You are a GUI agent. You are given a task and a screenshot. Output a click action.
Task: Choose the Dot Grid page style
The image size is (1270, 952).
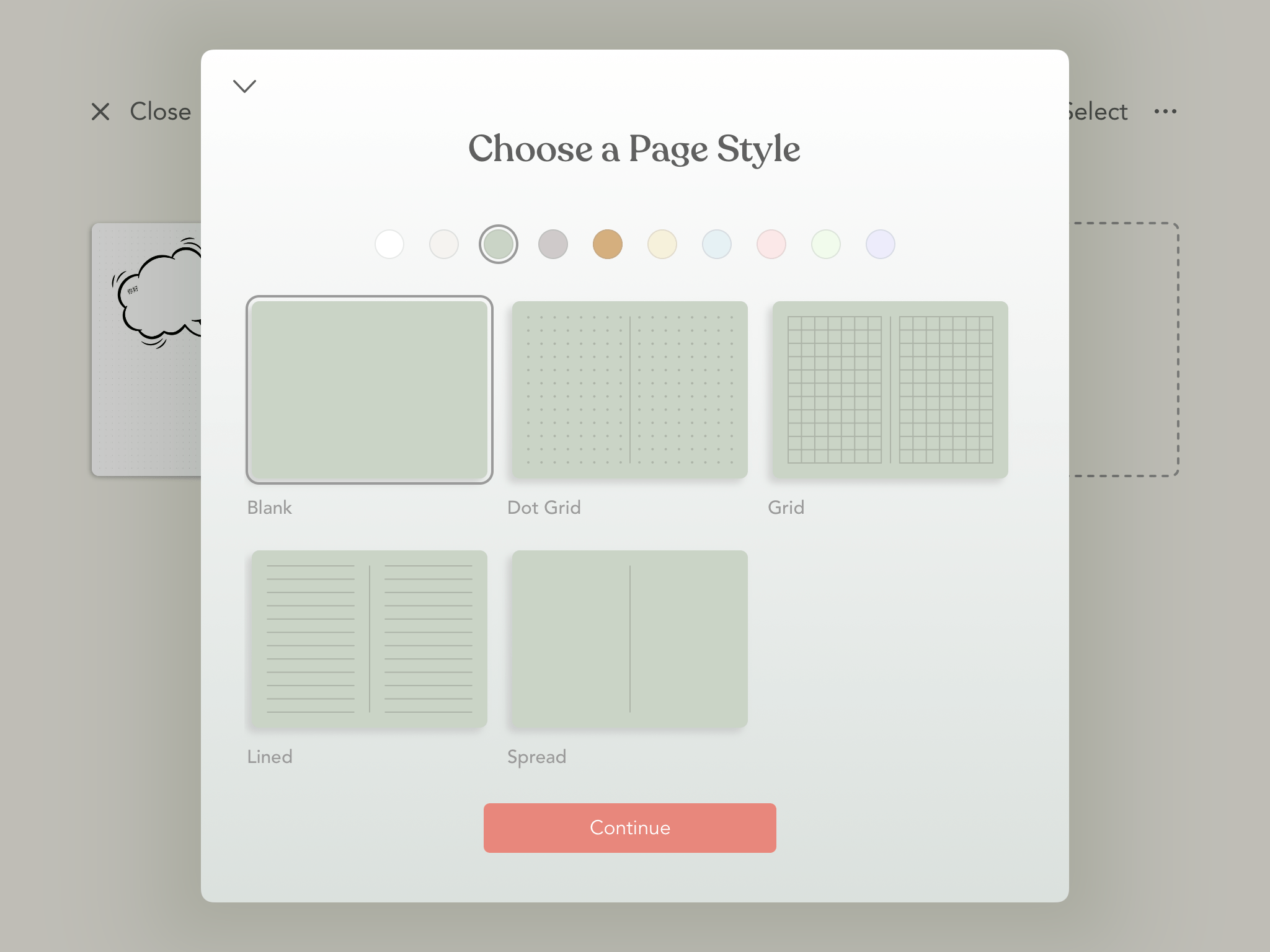point(630,390)
